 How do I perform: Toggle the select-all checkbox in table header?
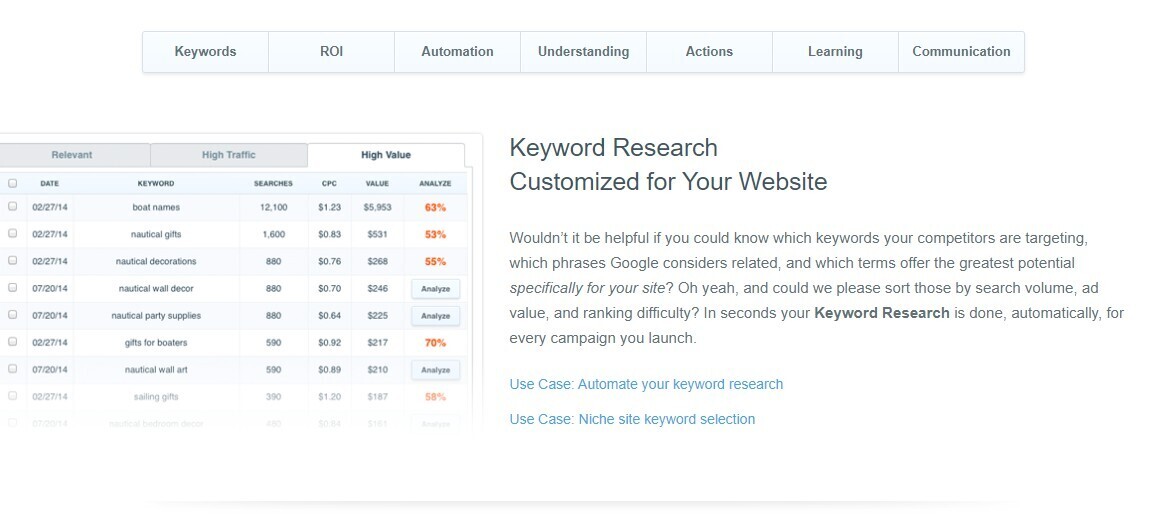pyautogui.click(x=13, y=183)
